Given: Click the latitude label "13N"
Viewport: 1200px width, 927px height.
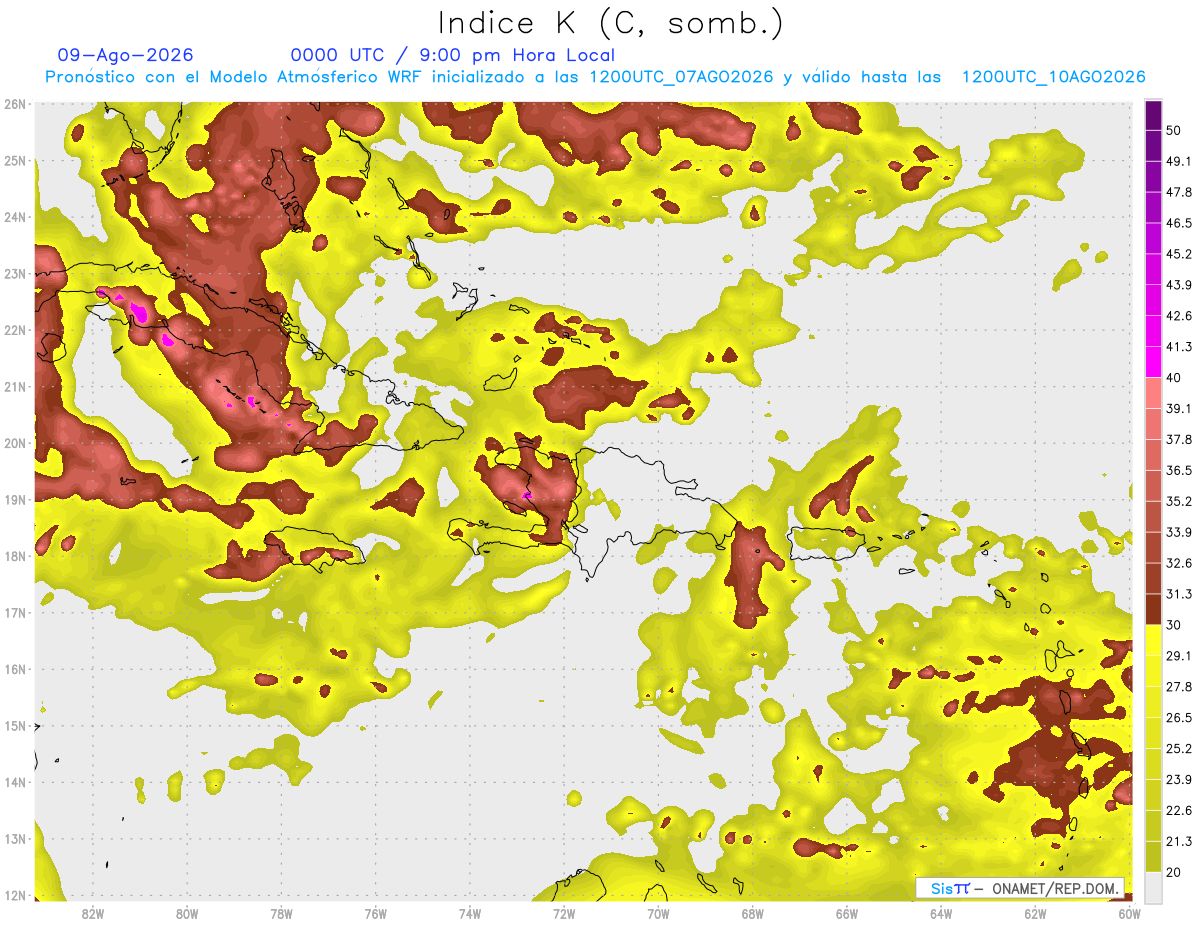Looking at the screenshot, I should coord(14,838).
